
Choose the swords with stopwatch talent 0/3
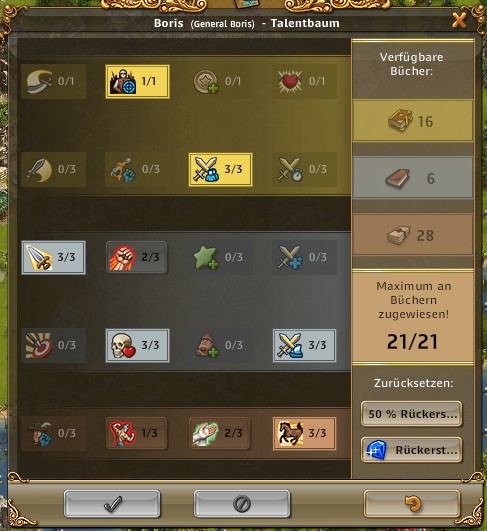point(304,169)
